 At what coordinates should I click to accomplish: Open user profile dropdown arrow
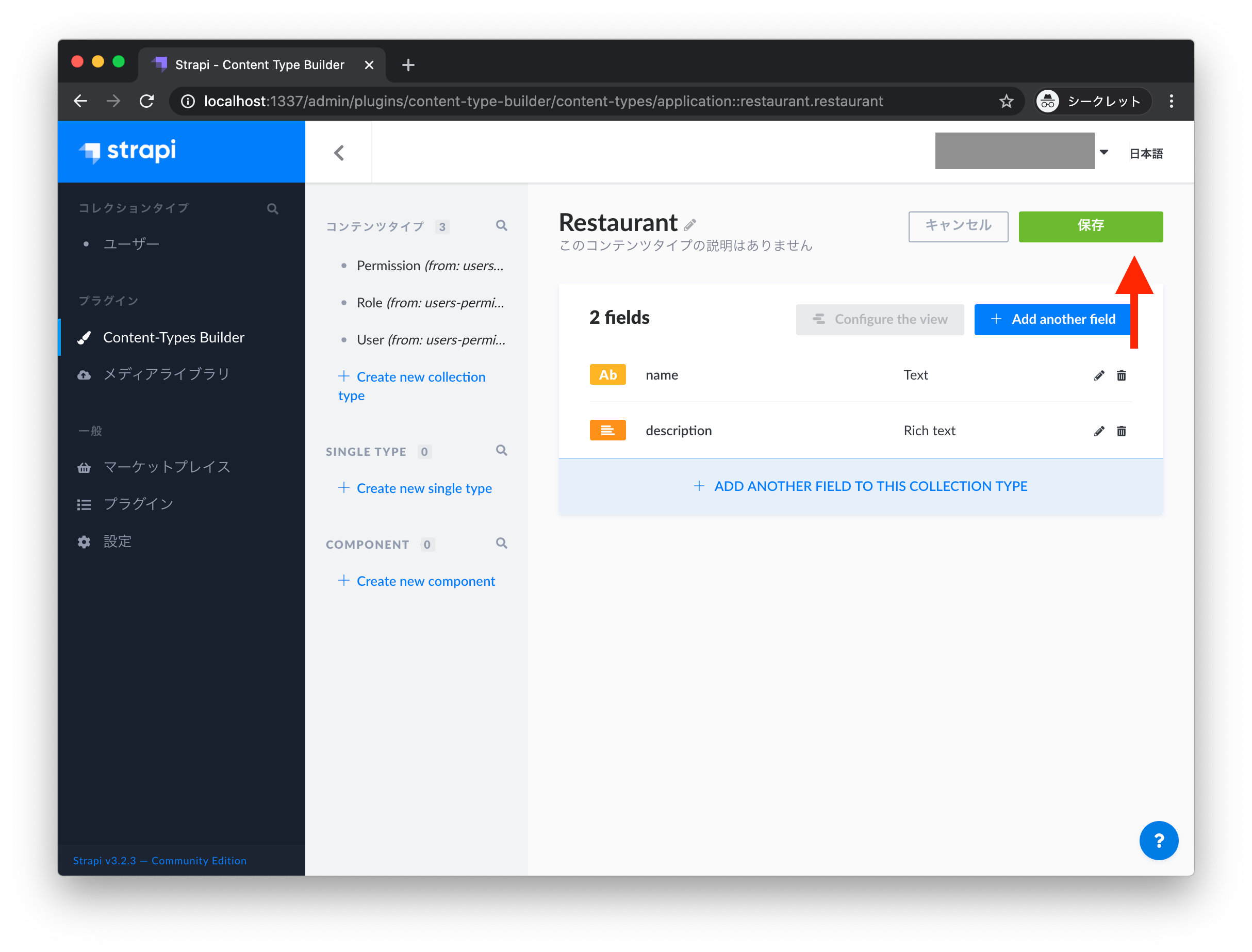point(1103,152)
